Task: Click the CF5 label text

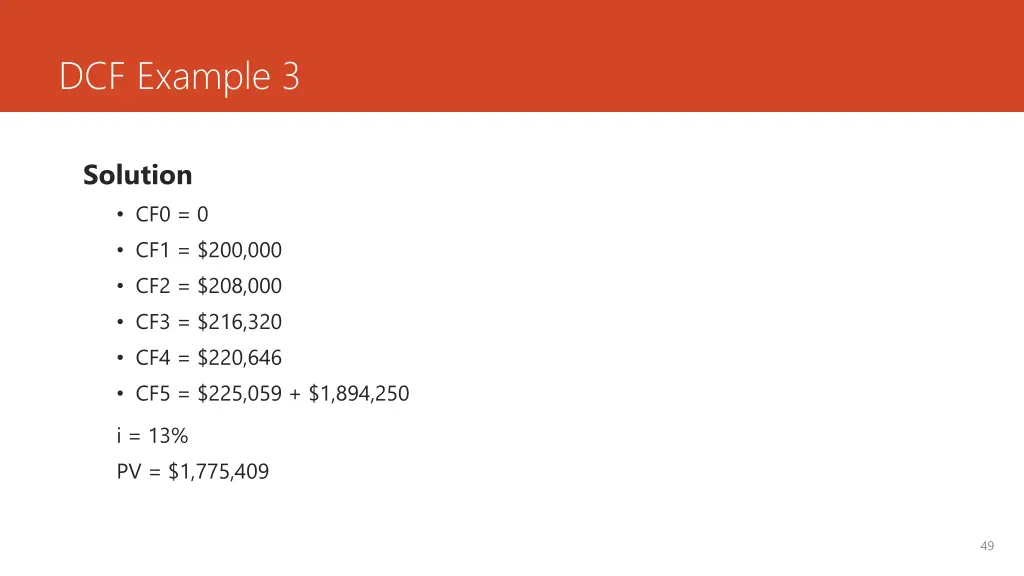Action: (x=153, y=394)
